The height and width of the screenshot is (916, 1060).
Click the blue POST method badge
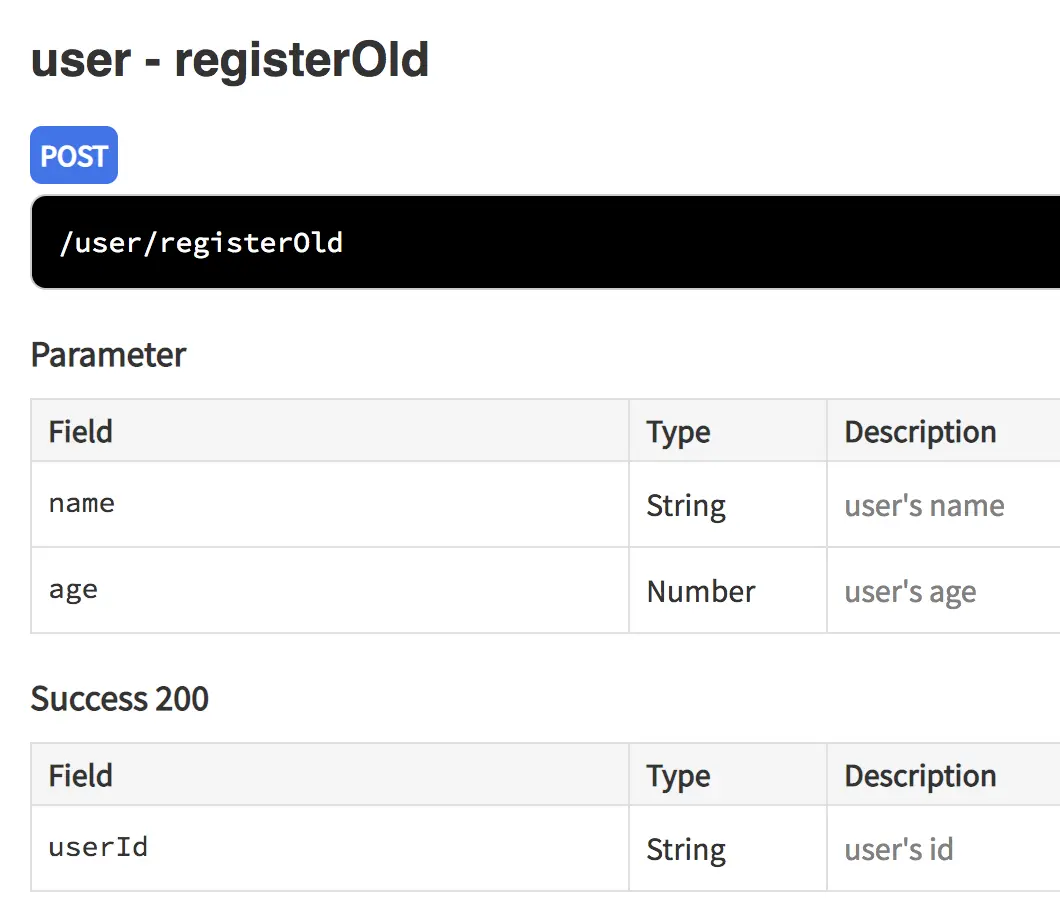(74, 156)
